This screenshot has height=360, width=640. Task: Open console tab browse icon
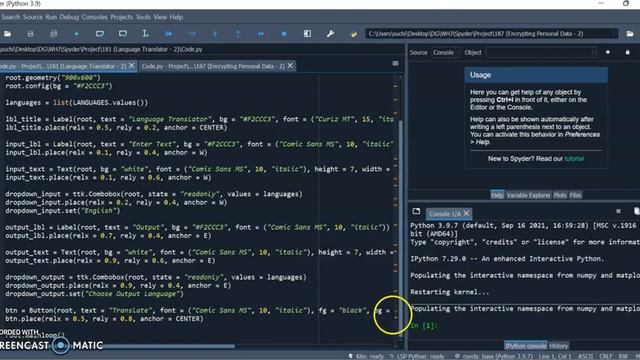[416, 211]
